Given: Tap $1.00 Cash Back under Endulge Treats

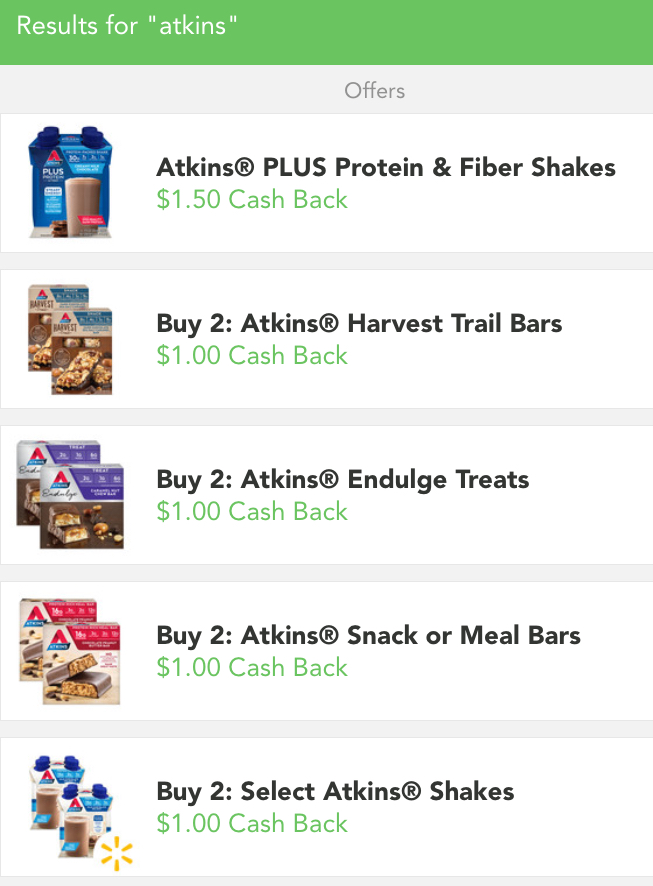Looking at the screenshot, I should point(252,511).
